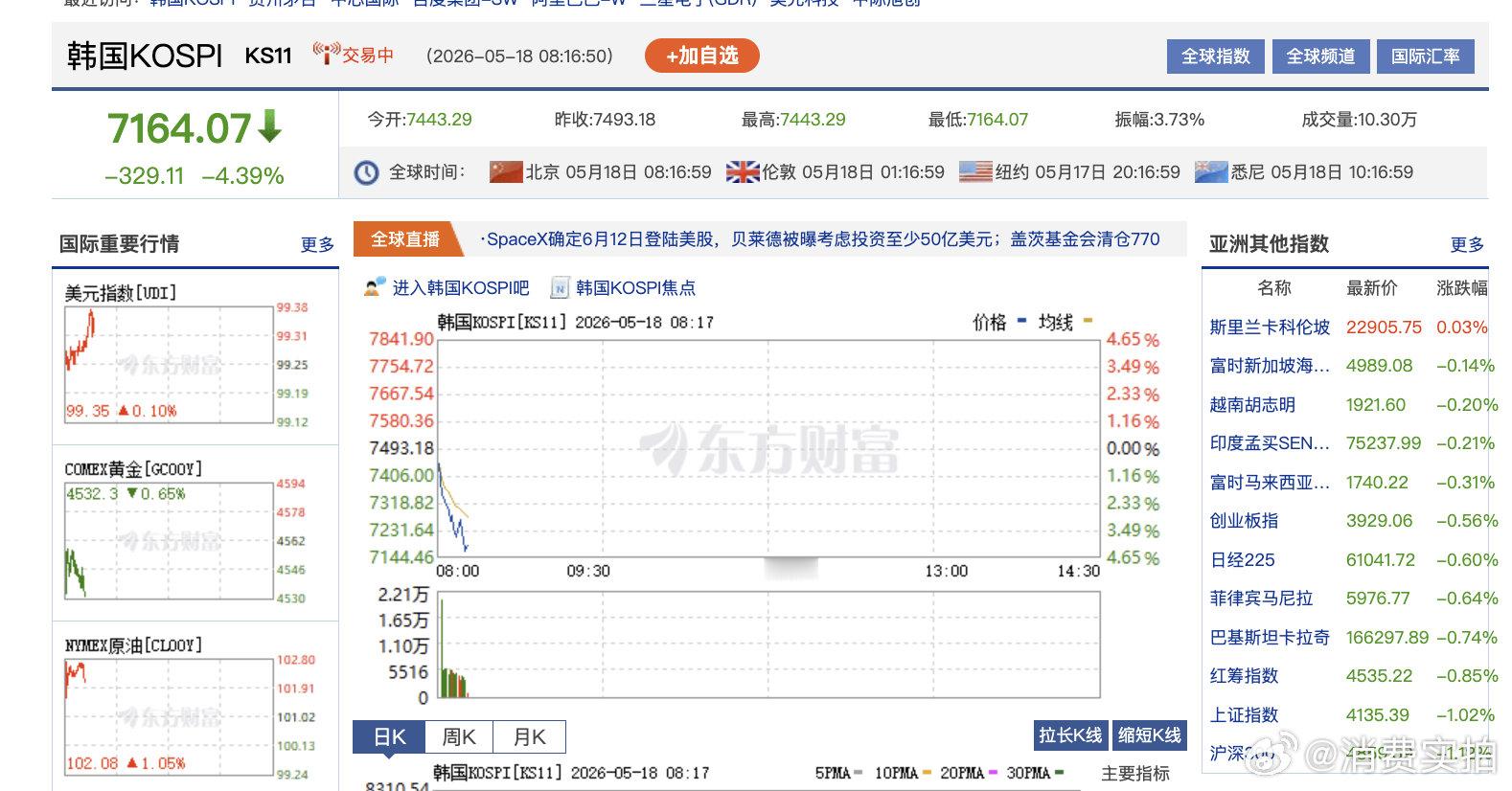The image size is (1512, 791).
Task: Click the 22905.75 price in Asian indices
Action: pyautogui.click(x=1384, y=328)
